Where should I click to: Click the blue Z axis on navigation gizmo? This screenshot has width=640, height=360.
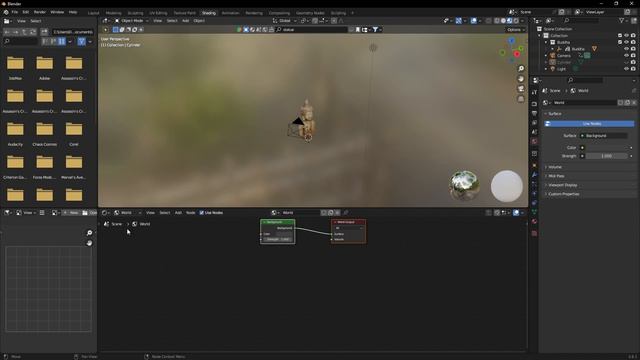(511, 41)
